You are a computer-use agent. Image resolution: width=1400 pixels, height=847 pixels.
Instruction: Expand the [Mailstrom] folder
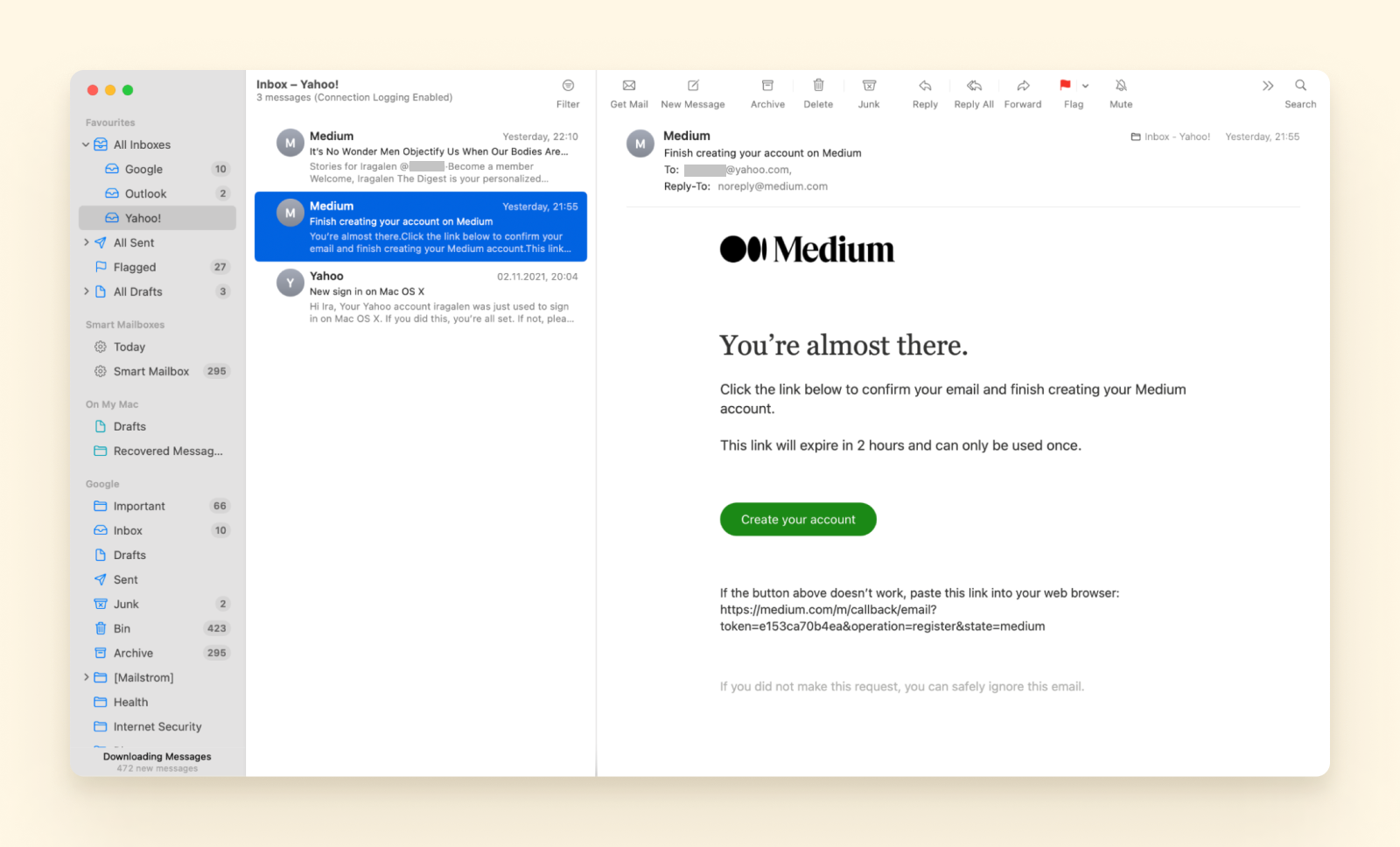pyautogui.click(x=86, y=676)
